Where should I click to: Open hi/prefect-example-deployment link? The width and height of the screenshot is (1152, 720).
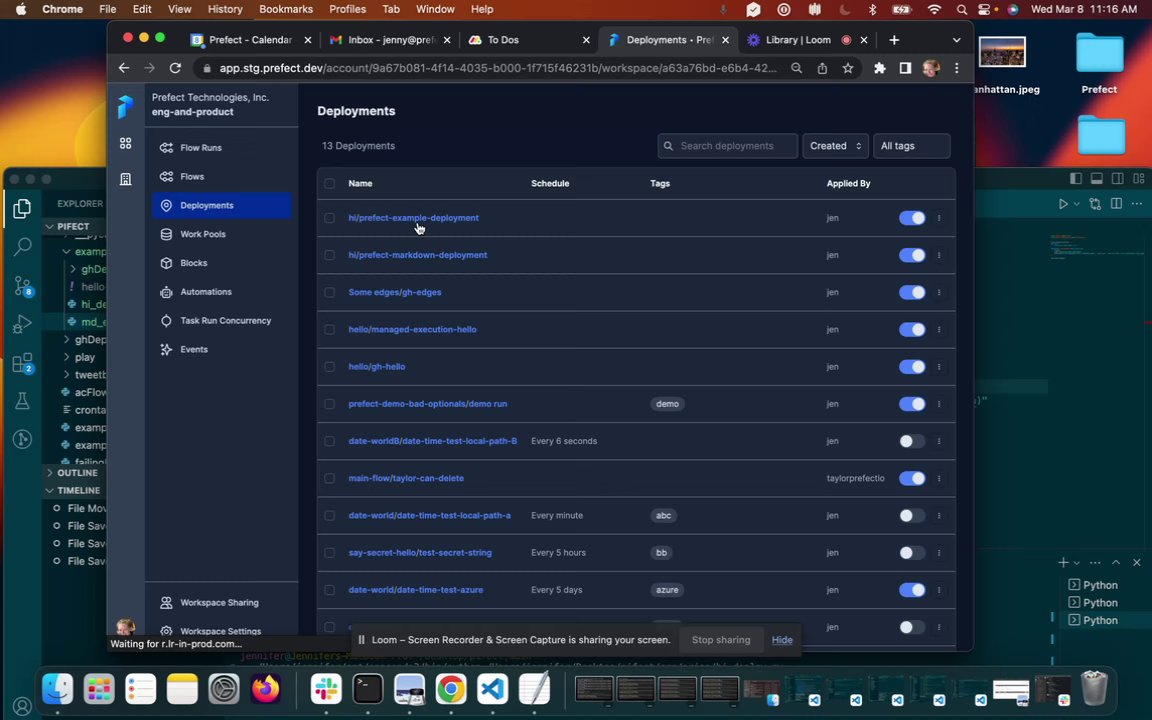[x=414, y=217]
